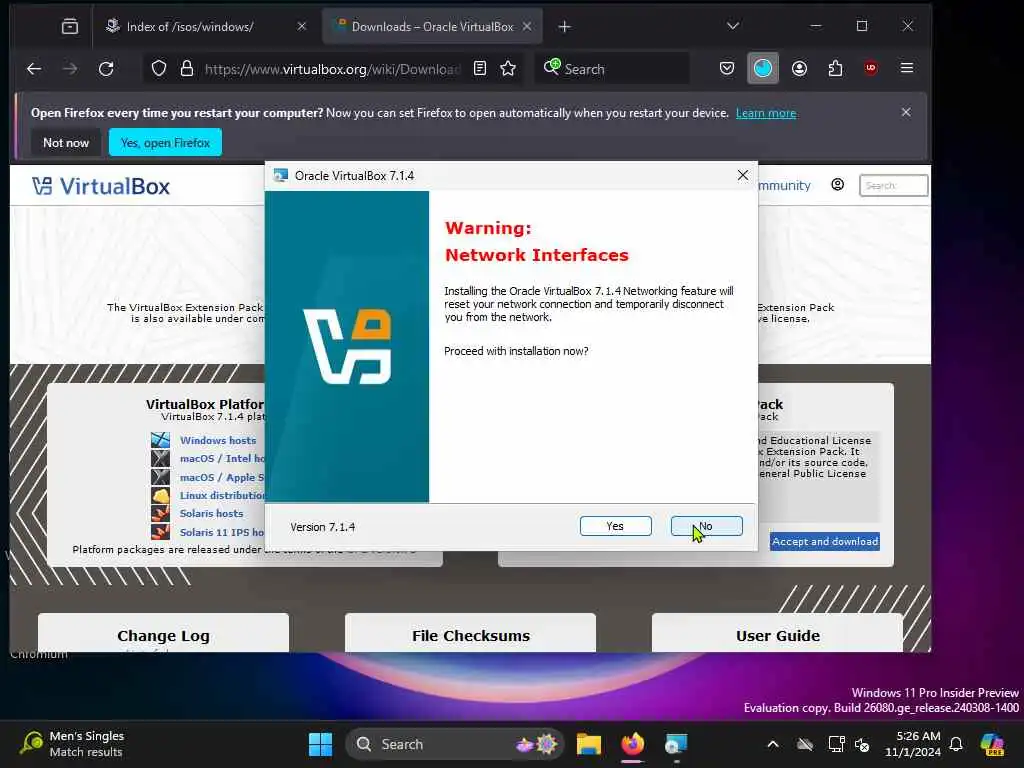This screenshot has width=1024, height=768.
Task: Open the tracking protection shield icon
Action: pos(159,69)
